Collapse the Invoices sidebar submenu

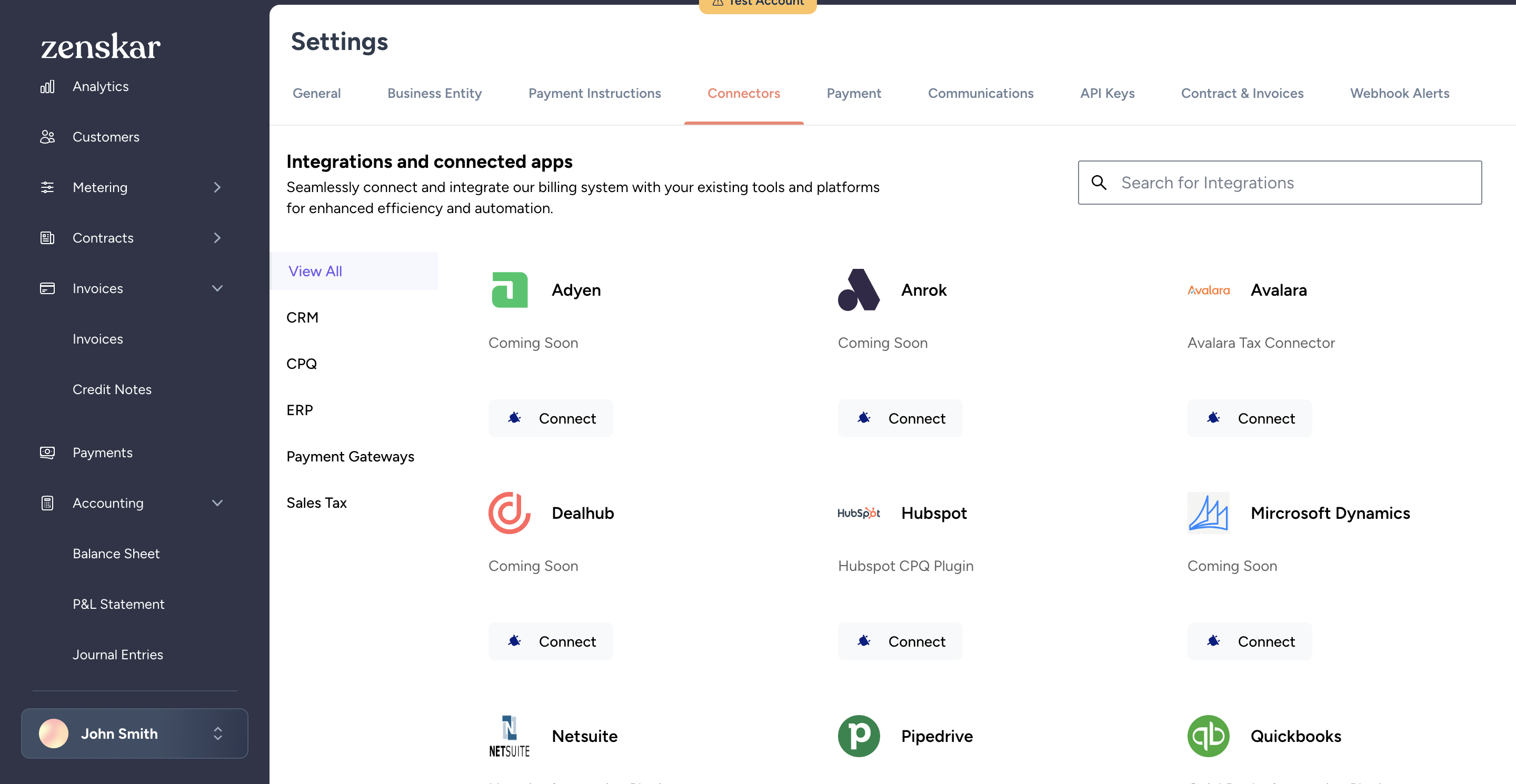217,288
